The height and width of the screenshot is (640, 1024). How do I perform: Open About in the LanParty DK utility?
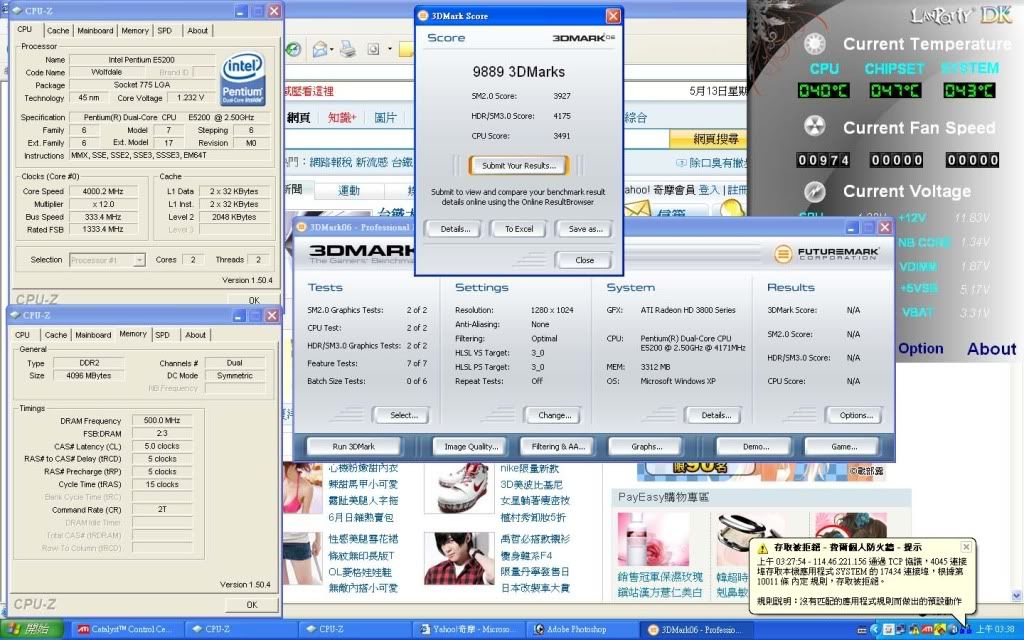(x=991, y=349)
